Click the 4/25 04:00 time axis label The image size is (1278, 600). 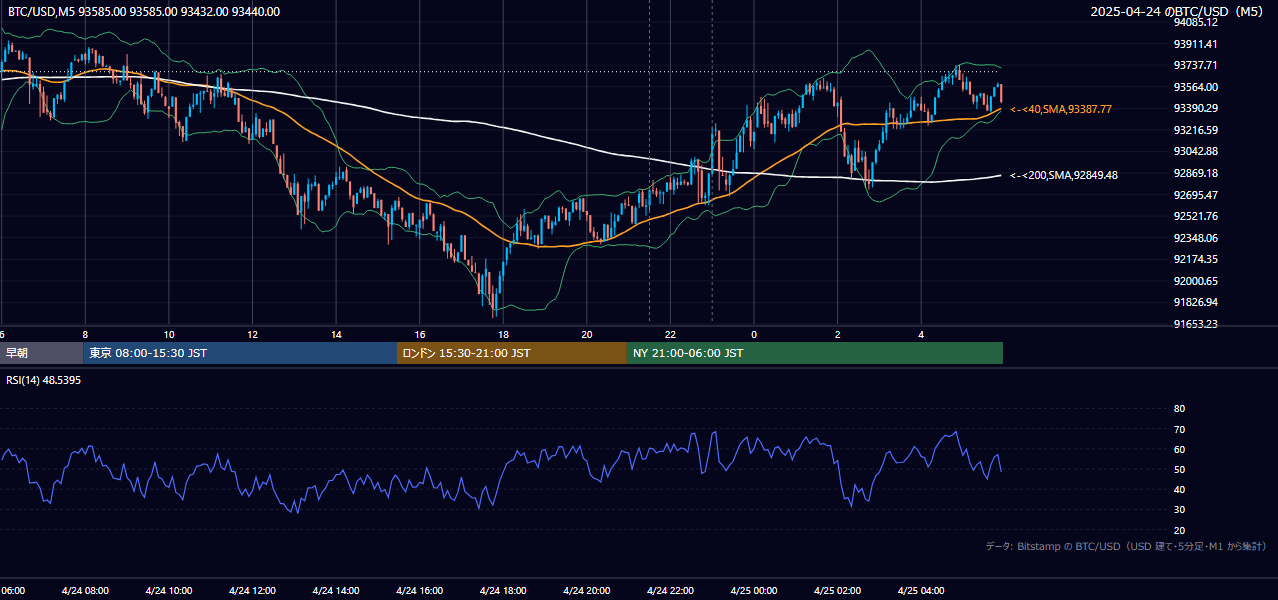click(x=921, y=591)
